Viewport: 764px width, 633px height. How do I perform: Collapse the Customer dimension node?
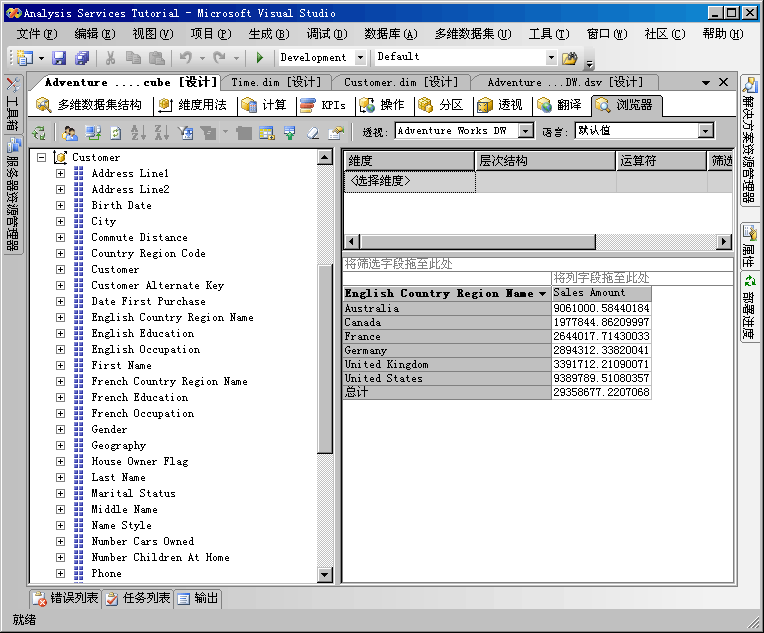(x=41, y=157)
